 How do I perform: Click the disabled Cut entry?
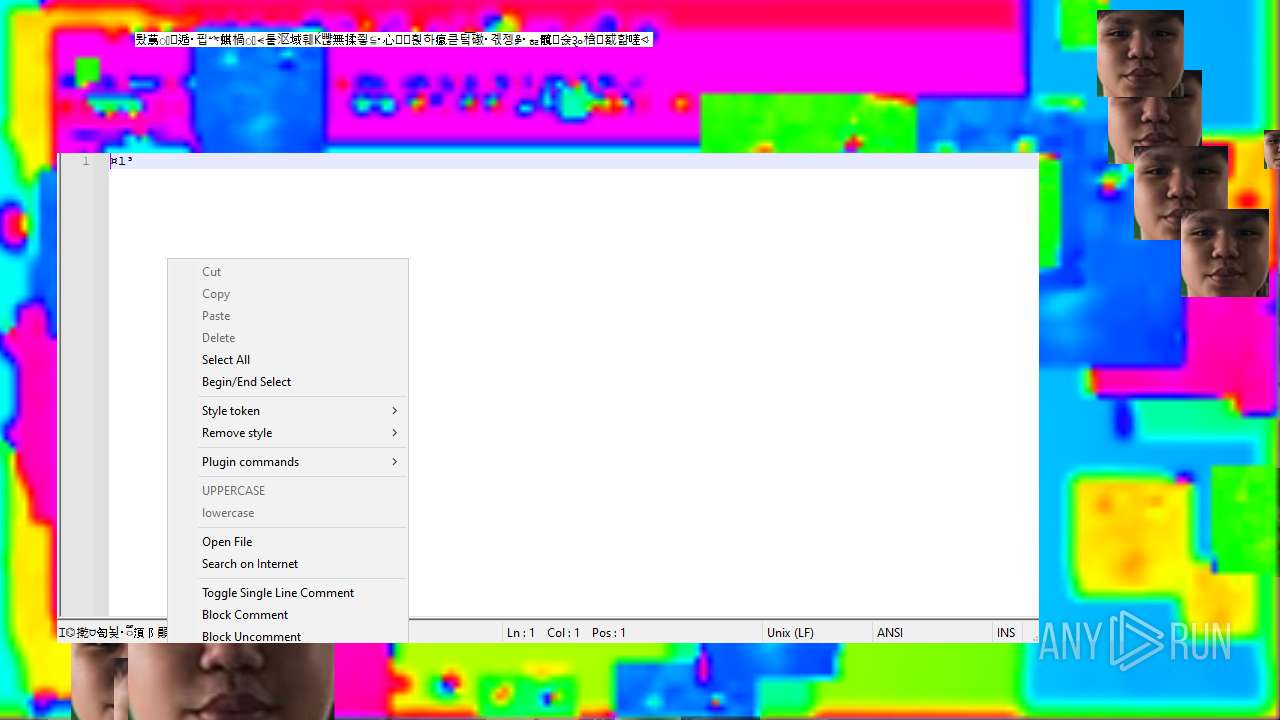pos(287,272)
